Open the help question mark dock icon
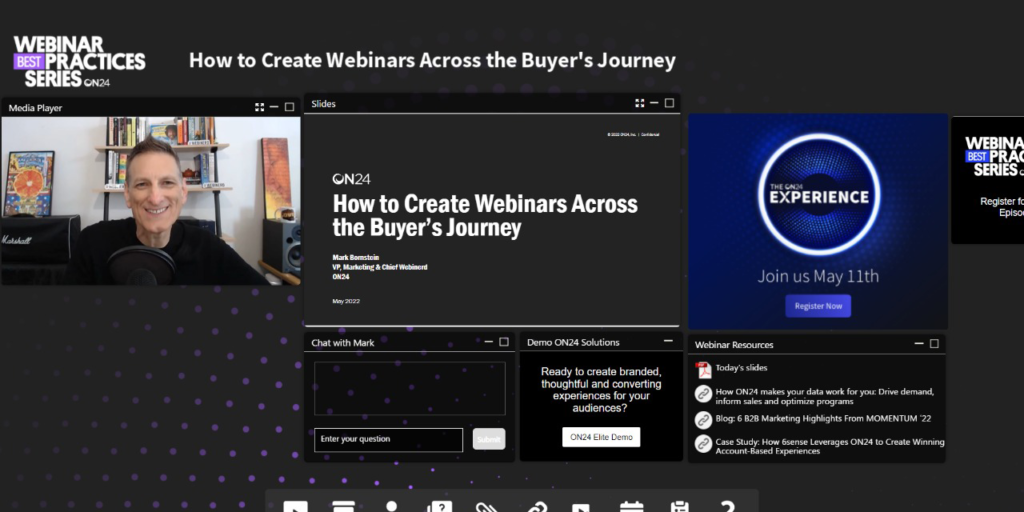 [x=728, y=506]
